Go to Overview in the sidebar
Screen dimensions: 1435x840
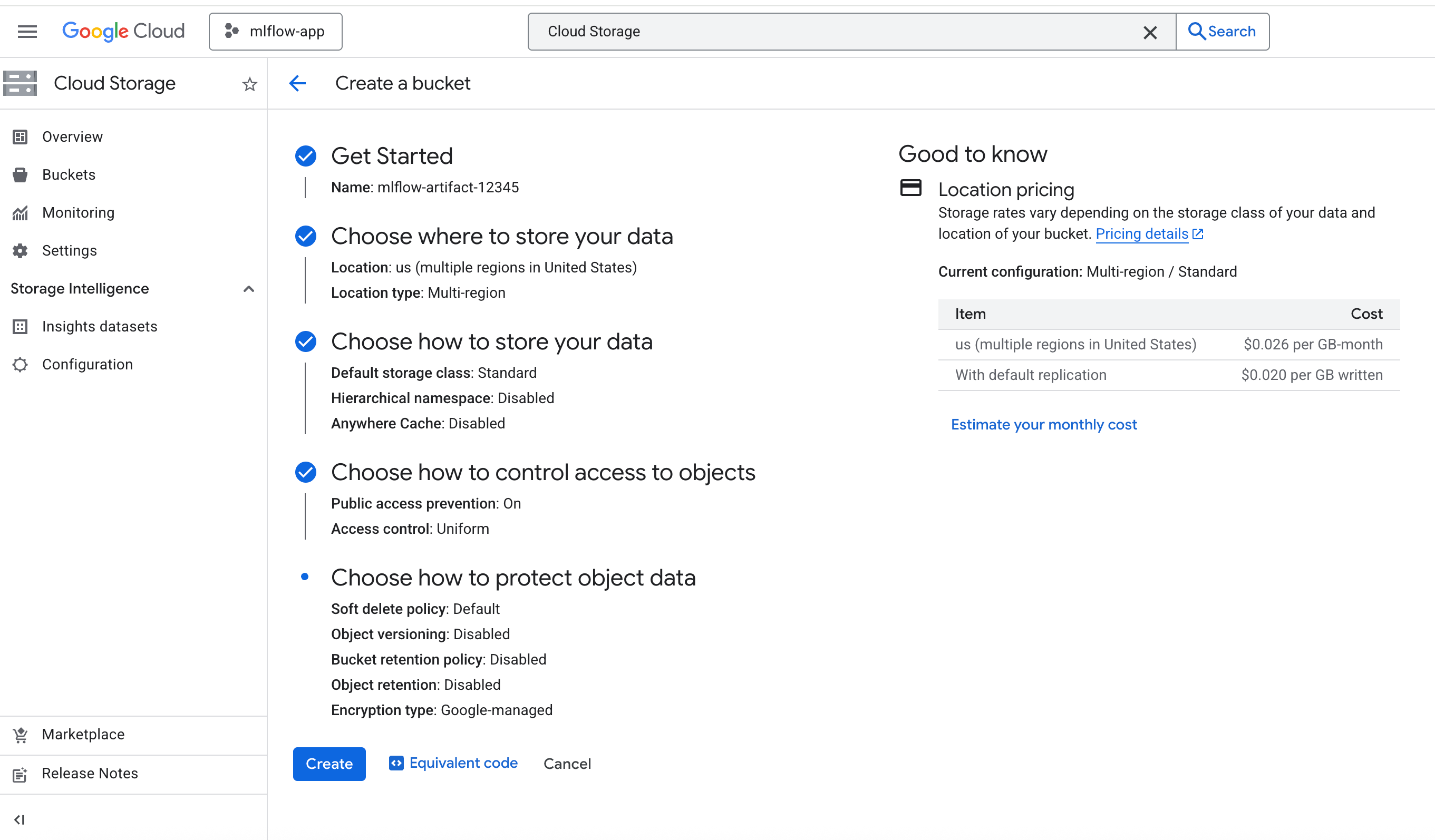pyautogui.click(x=72, y=136)
